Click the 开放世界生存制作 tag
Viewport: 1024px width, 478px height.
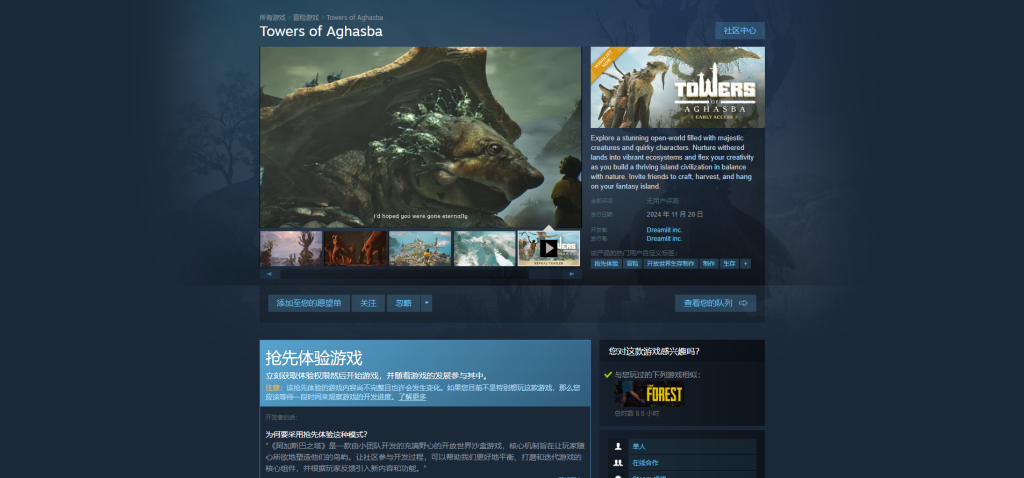pyautogui.click(x=670, y=264)
